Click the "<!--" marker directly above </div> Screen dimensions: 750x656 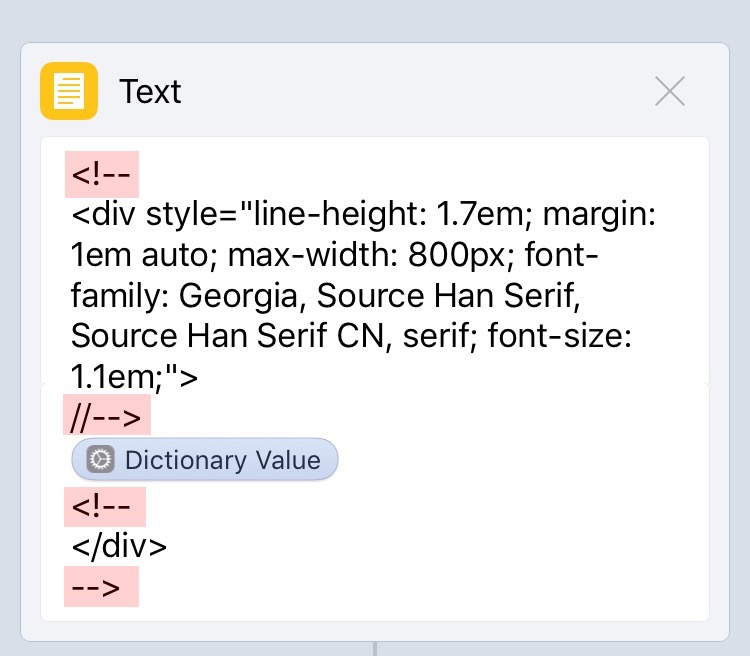tap(105, 505)
